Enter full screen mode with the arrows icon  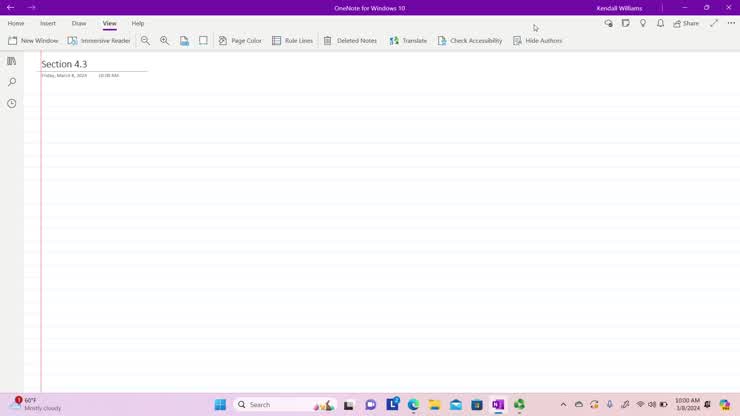coord(714,23)
